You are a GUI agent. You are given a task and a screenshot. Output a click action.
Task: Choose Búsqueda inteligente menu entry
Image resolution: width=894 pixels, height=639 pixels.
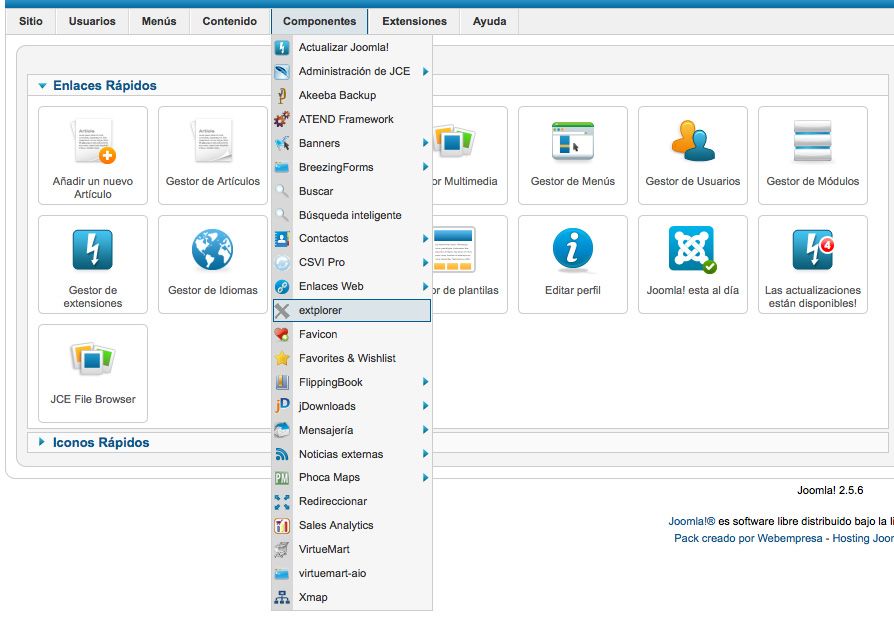point(352,215)
